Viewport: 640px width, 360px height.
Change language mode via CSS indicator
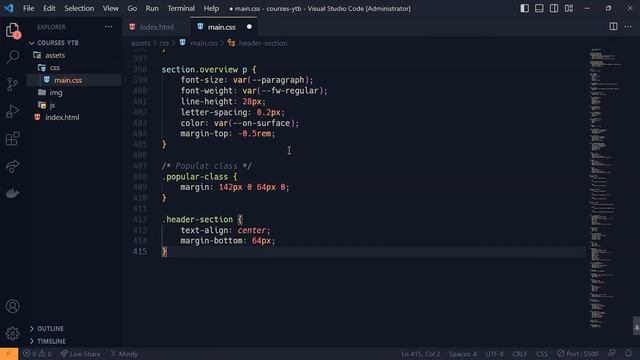(542, 354)
